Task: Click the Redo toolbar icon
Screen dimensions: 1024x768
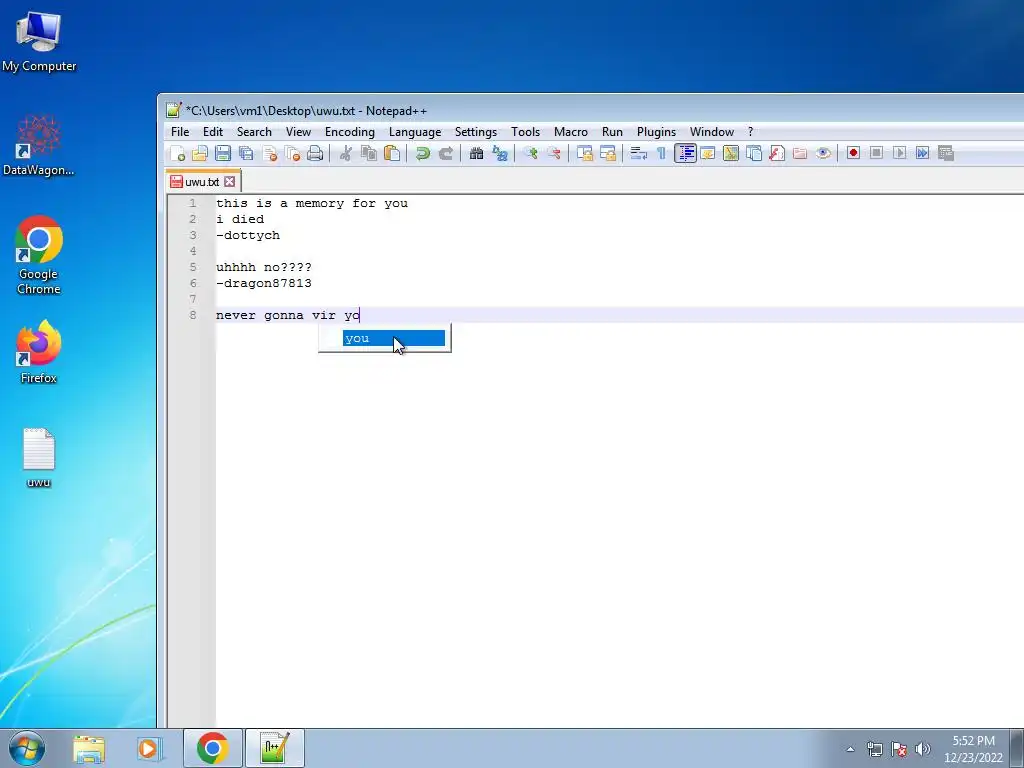Action: tap(446, 153)
